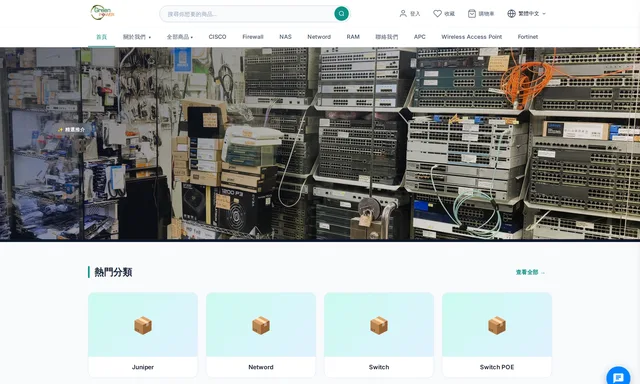640x384 pixels.
Task: Expand the 全部商品 nav dropdown
Action: coord(180,37)
